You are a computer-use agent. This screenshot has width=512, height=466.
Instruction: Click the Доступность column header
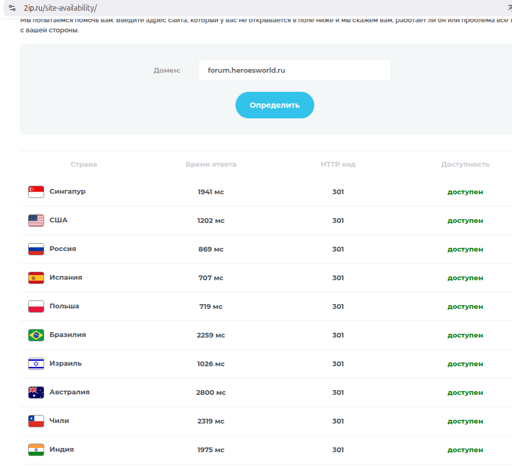coord(465,164)
